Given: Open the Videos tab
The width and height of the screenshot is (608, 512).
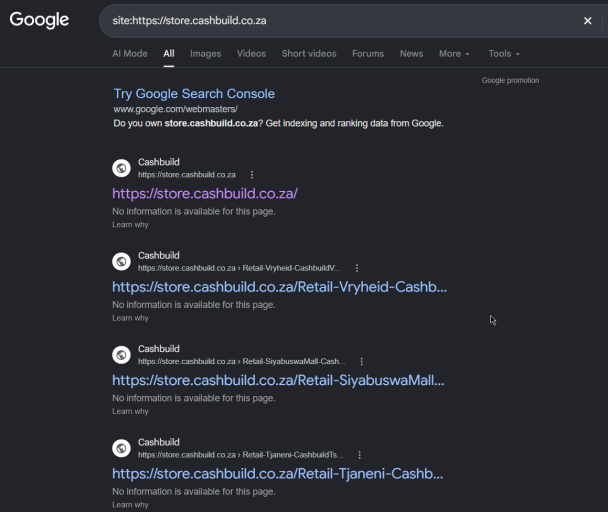Looking at the screenshot, I should tap(251, 54).
